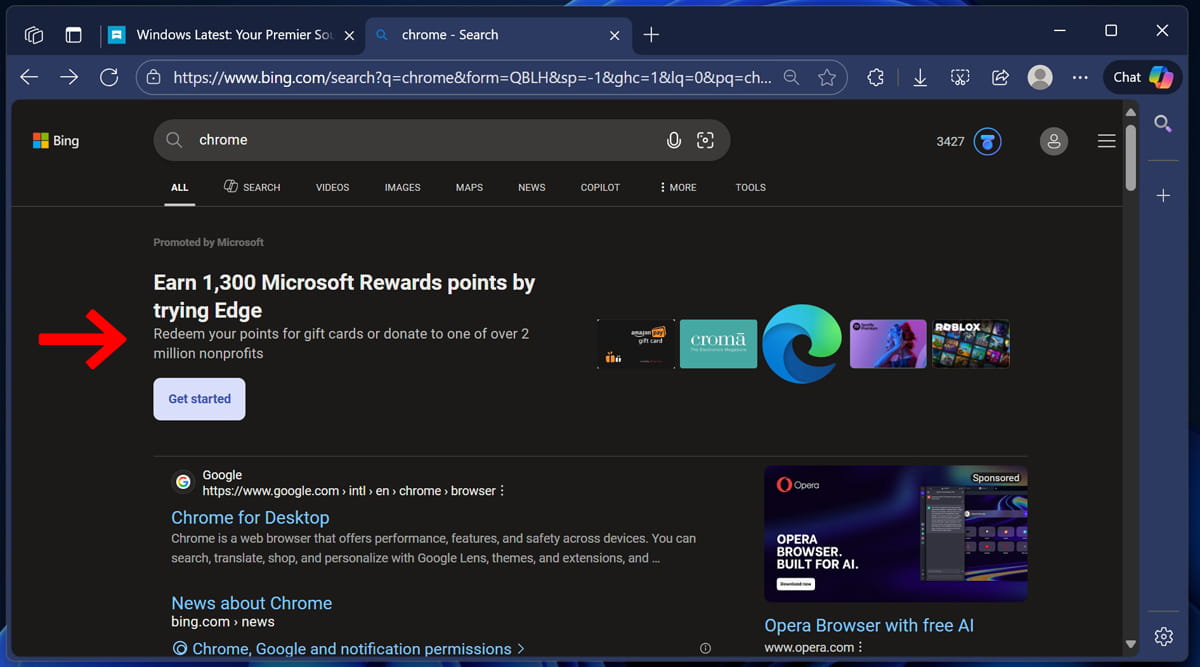The image size is (1200, 667).
Task: Open the Downloads toolbar icon
Action: [919, 77]
